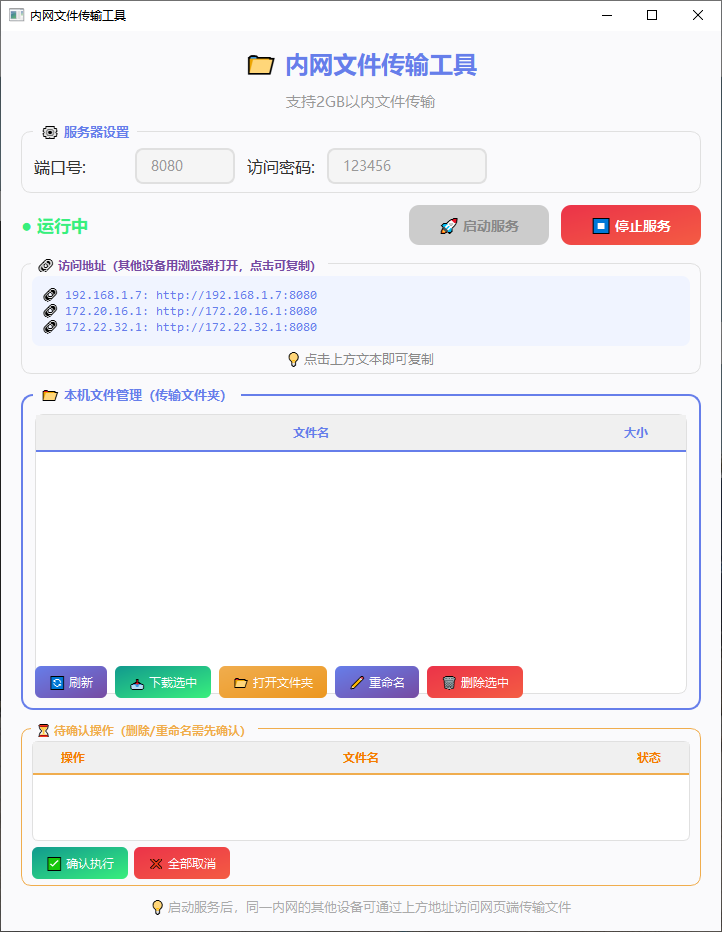Close the file transfer tool window

coord(698,15)
